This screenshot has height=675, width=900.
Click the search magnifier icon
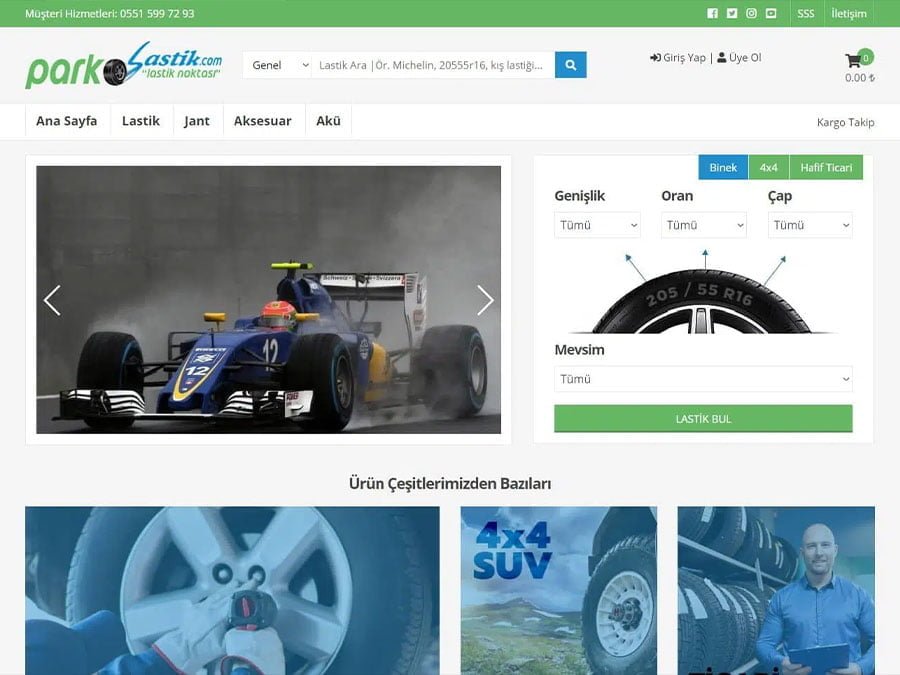[570, 64]
